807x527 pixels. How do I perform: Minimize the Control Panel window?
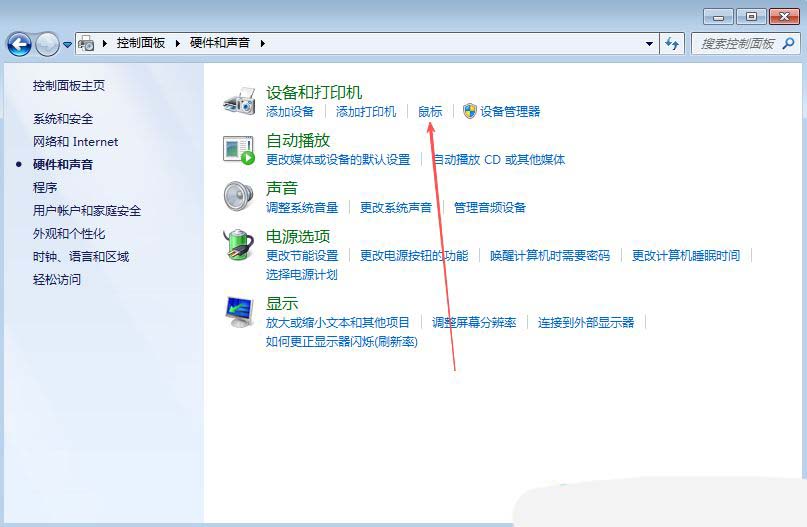coord(718,17)
